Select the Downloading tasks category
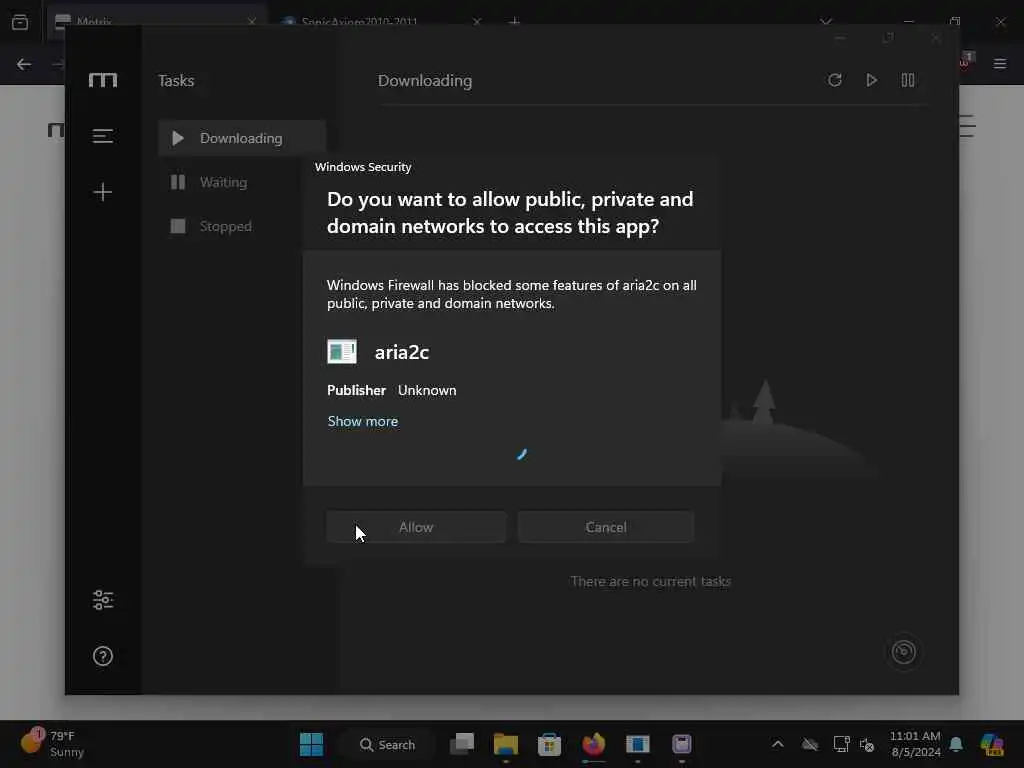1024x768 pixels. pyautogui.click(x=242, y=138)
